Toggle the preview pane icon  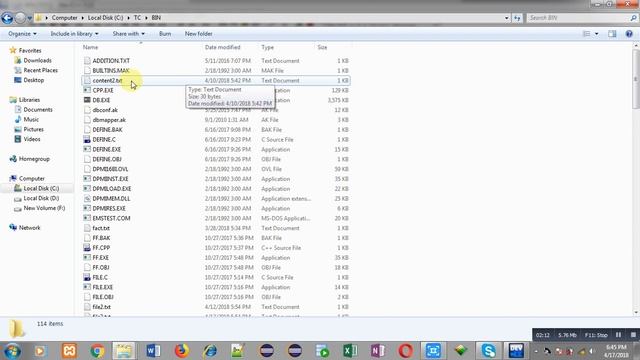[x=612, y=34]
